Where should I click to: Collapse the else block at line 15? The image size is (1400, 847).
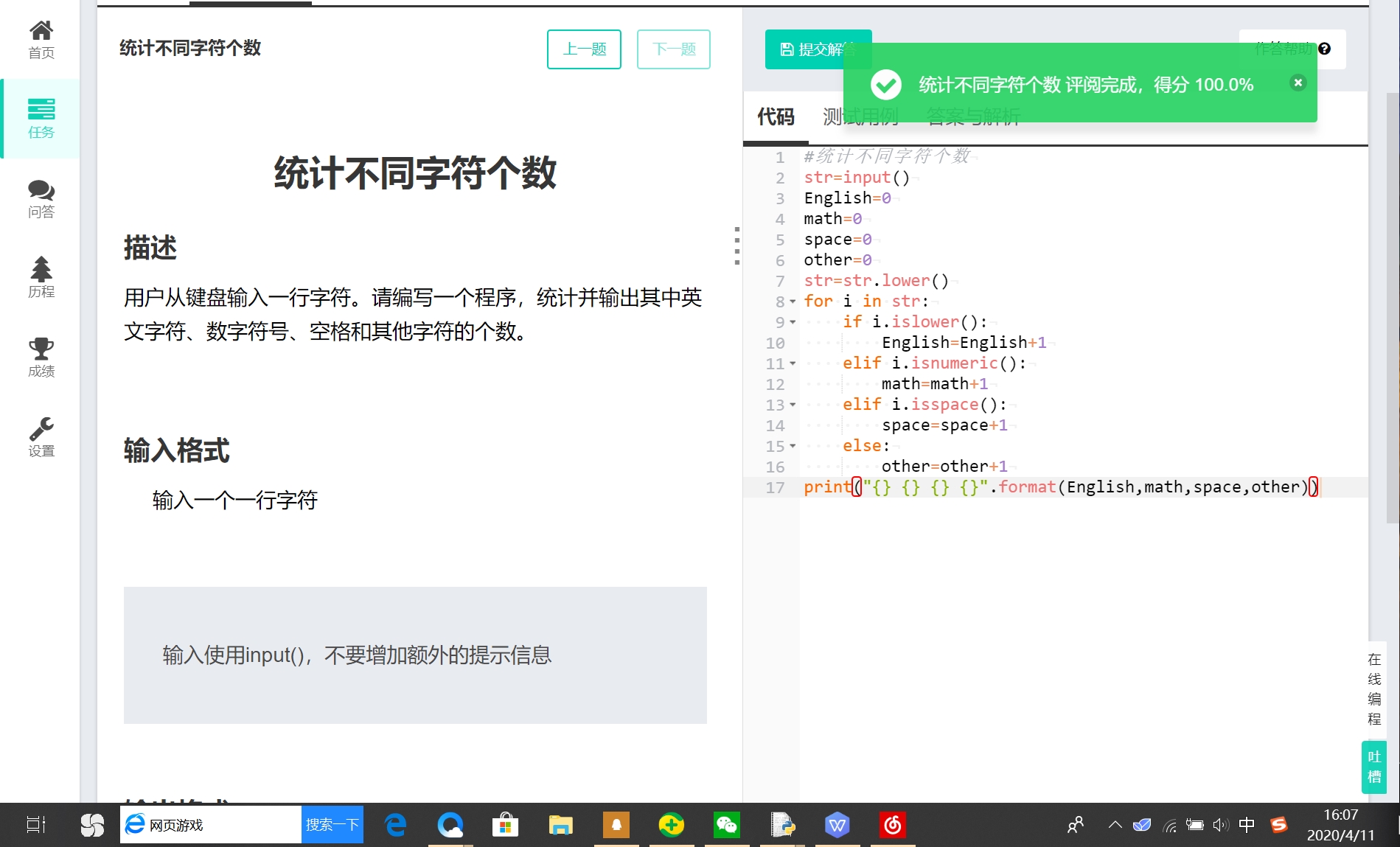coord(793,446)
